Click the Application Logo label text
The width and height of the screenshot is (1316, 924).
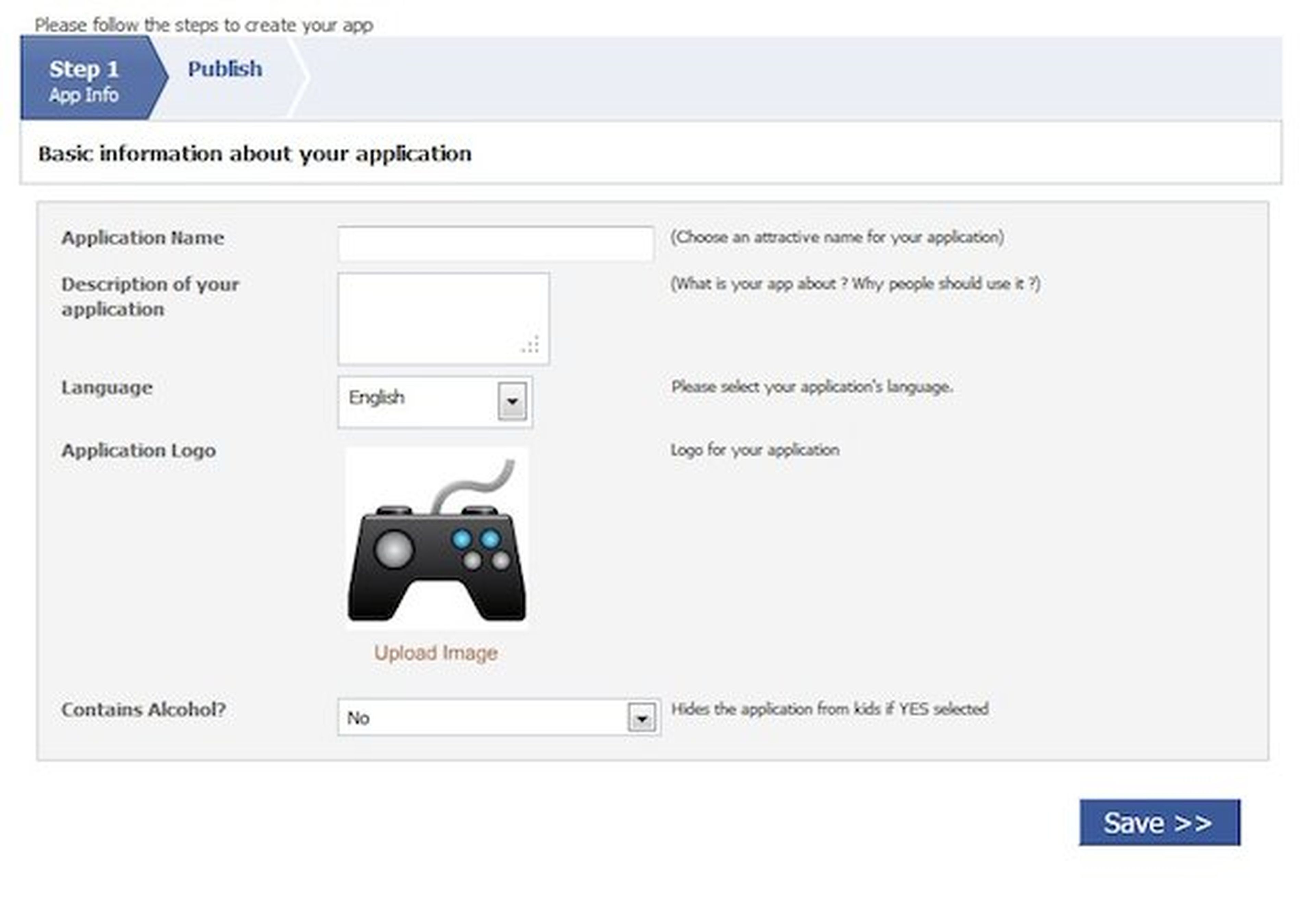139,451
